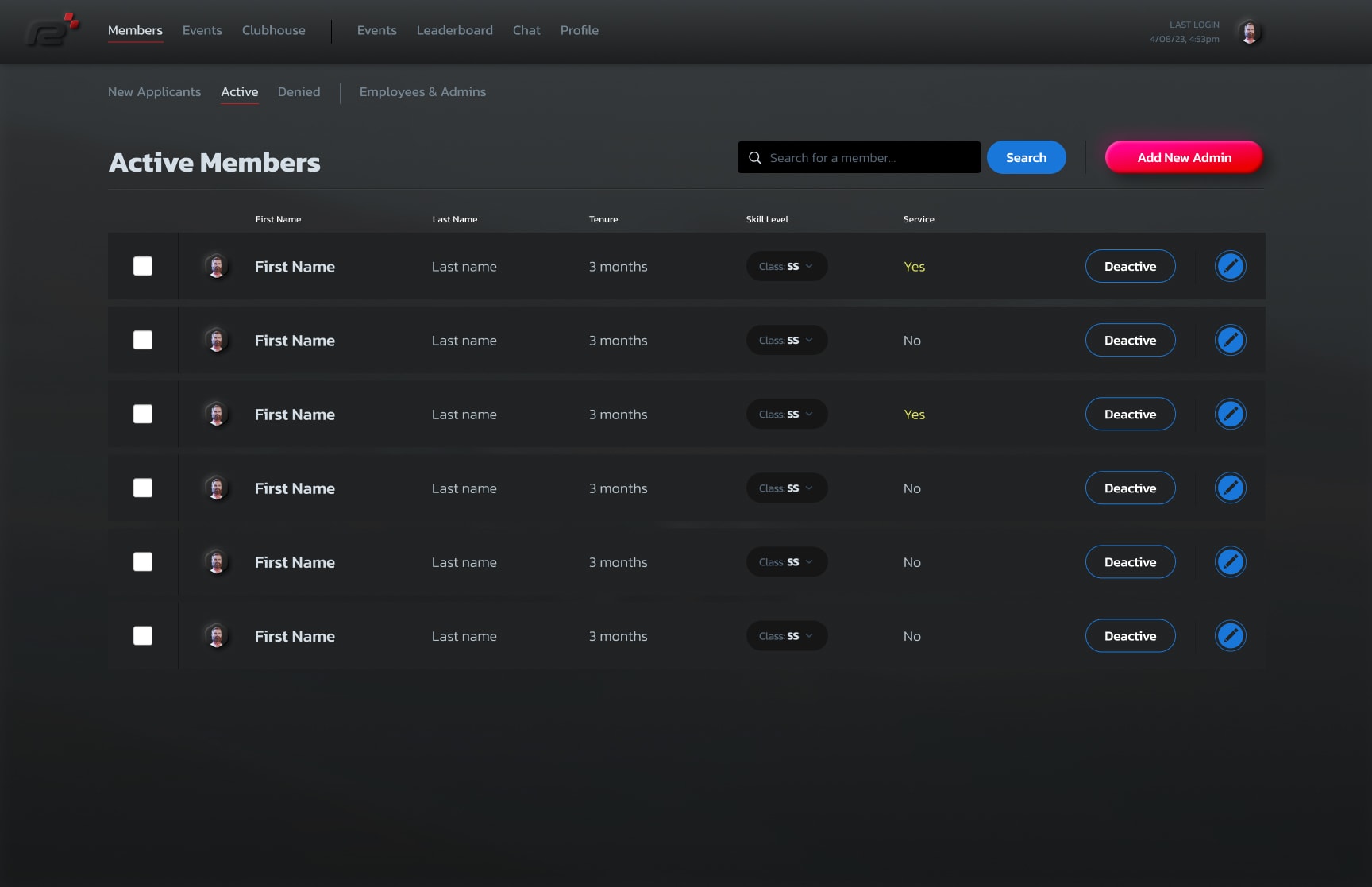Select the third member row's checkbox
This screenshot has height=887, width=1372.
(x=143, y=414)
